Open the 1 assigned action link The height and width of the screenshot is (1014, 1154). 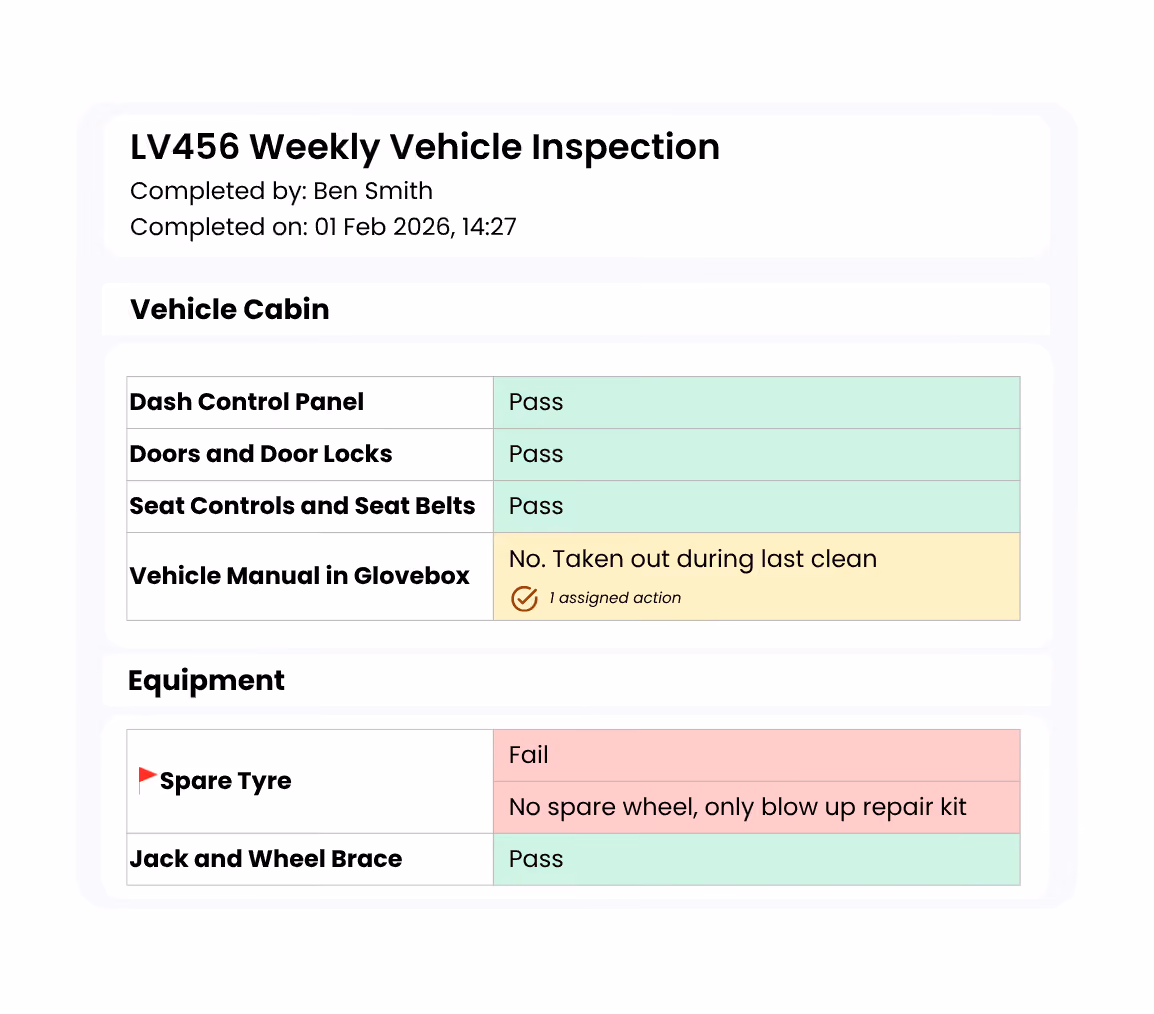coord(615,598)
